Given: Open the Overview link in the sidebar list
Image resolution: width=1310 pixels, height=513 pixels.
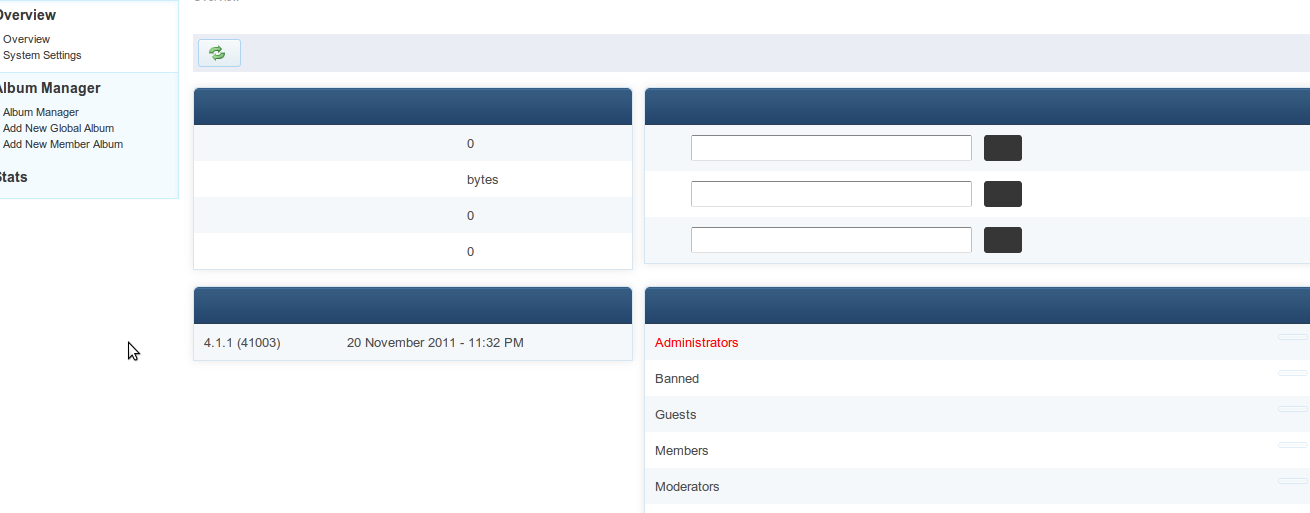Looking at the screenshot, I should point(26,39).
